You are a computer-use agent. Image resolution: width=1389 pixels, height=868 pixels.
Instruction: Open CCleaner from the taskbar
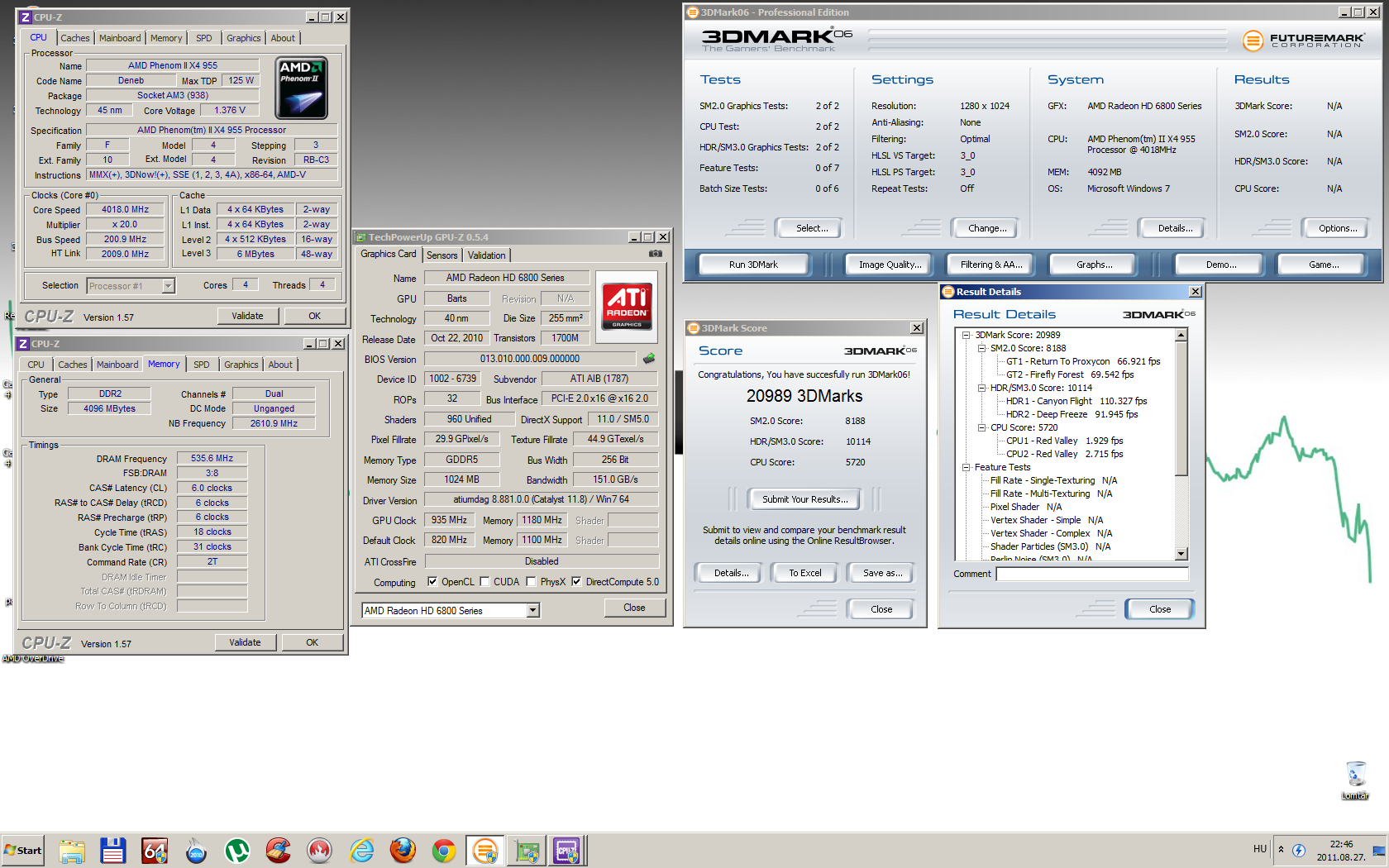click(279, 850)
